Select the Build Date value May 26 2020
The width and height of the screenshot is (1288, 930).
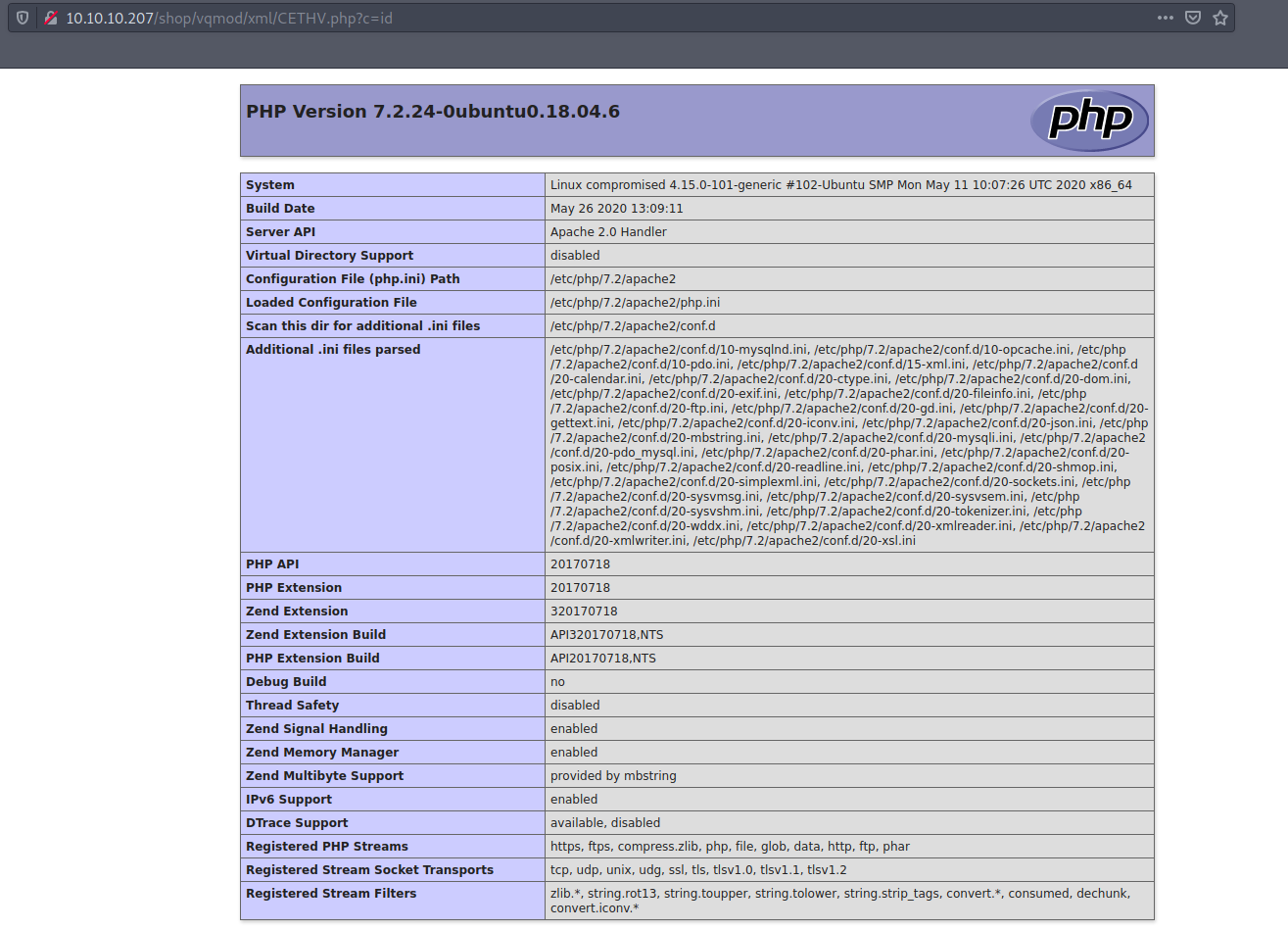coord(607,208)
